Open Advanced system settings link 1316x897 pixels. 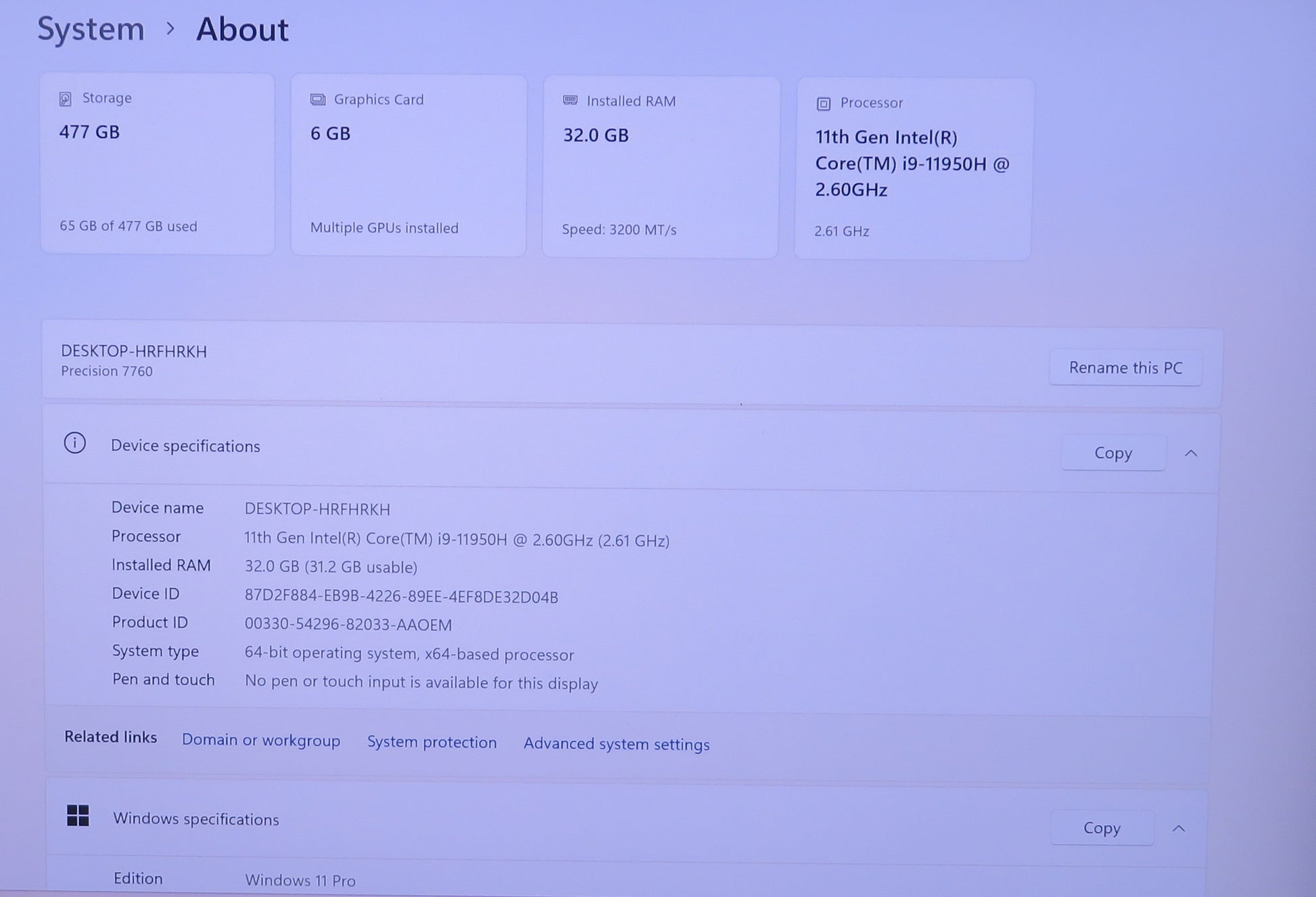(x=616, y=744)
